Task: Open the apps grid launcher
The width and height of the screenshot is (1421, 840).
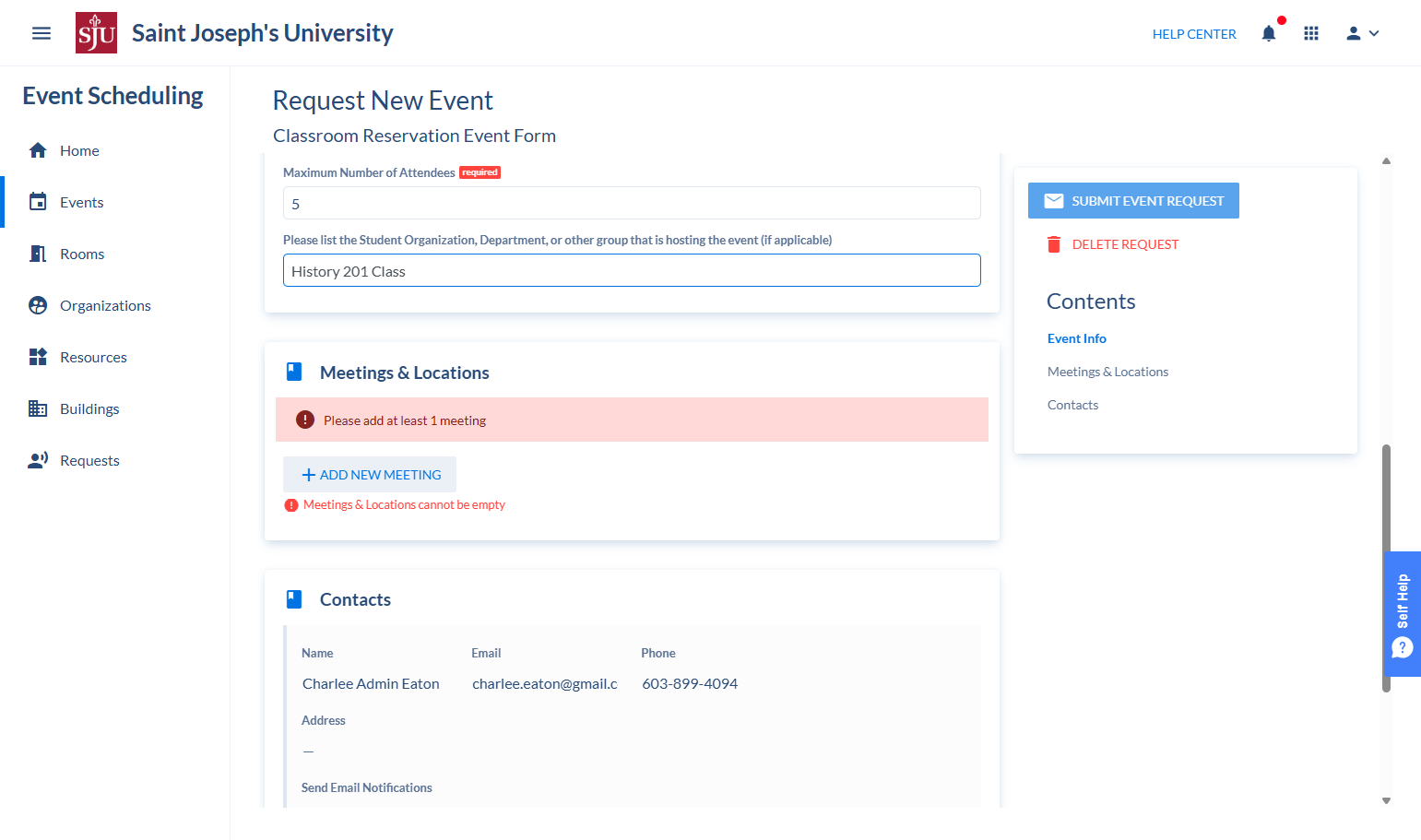Action: pyautogui.click(x=1311, y=33)
